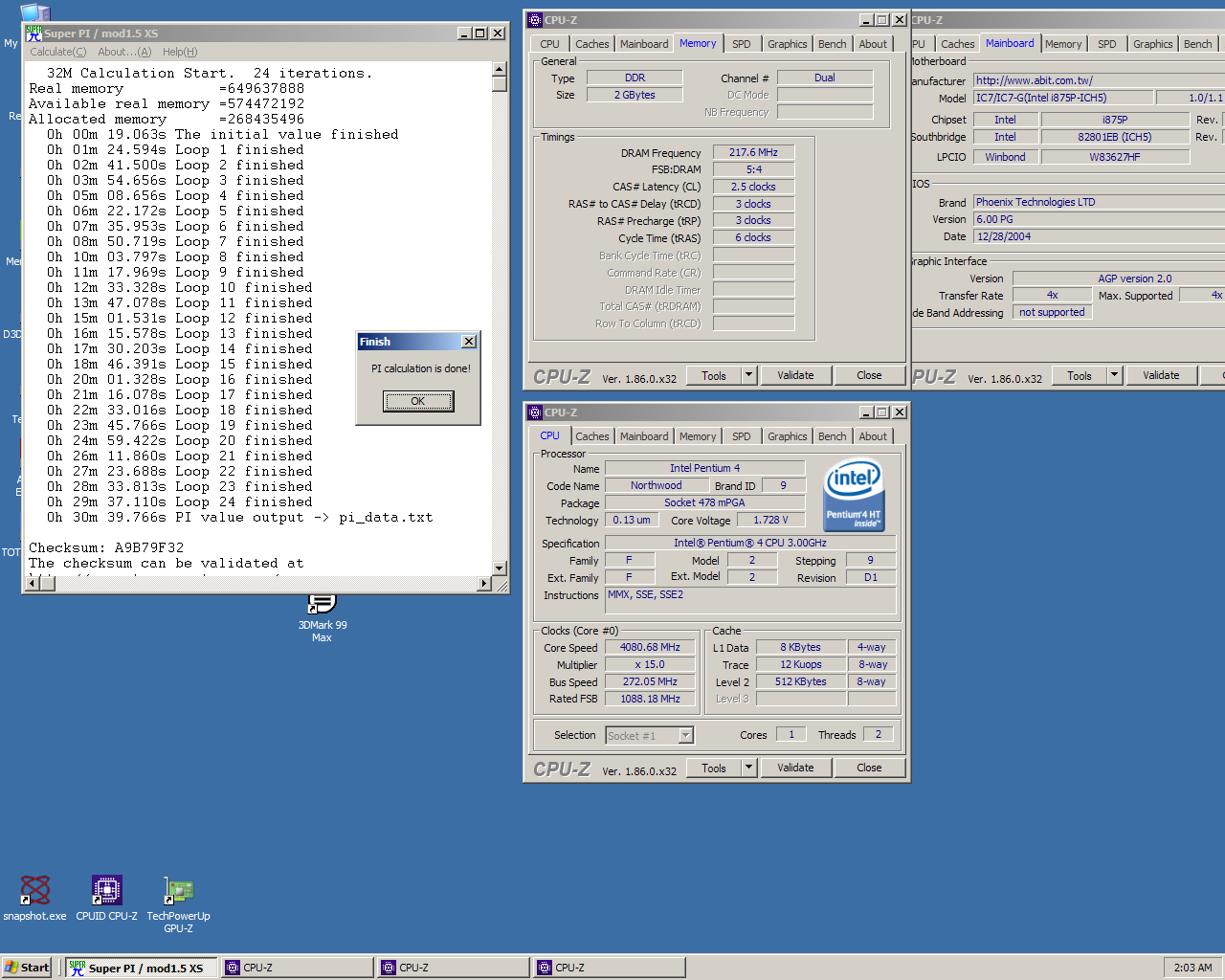Click the Start button on the taskbar
Viewport: 1225px width, 980px height.
[27, 968]
